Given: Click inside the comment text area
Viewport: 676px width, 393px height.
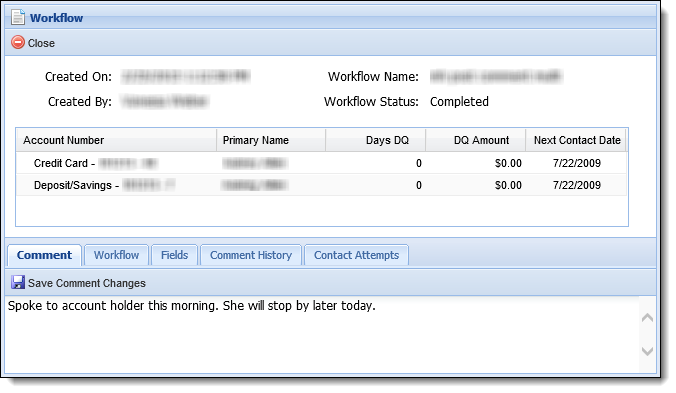Looking at the screenshot, I should [x=322, y=334].
